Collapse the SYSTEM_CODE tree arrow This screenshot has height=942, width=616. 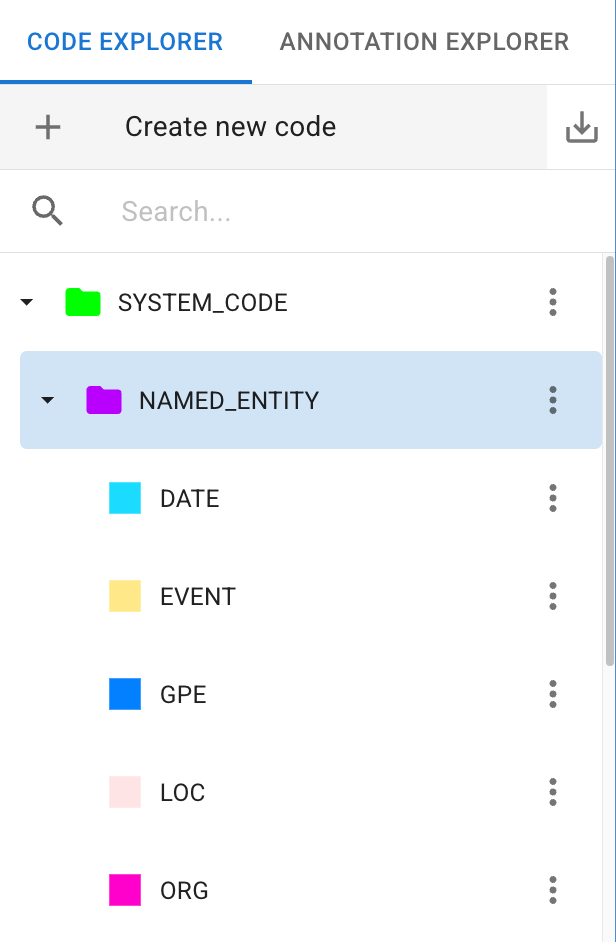click(x=26, y=302)
